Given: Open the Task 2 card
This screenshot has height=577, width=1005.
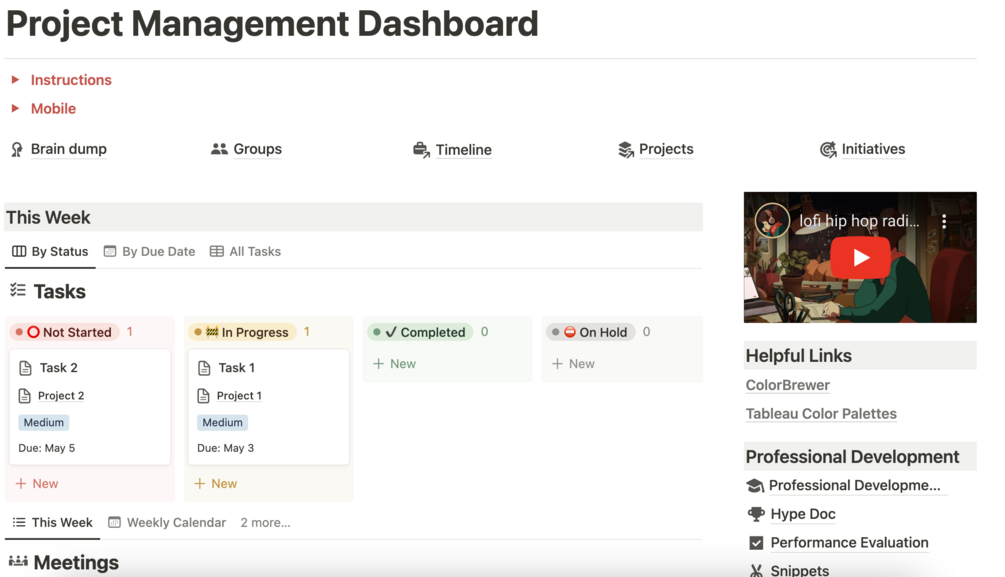Looking at the screenshot, I should tap(59, 368).
